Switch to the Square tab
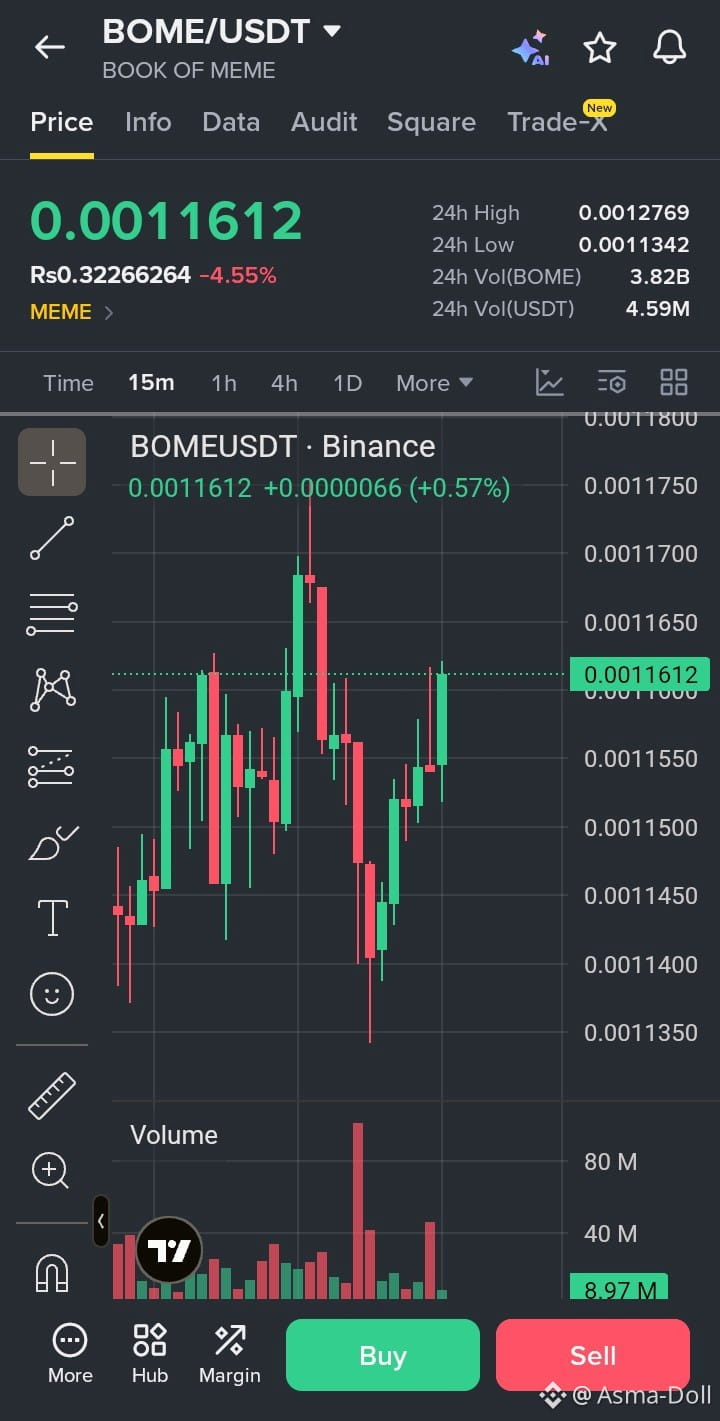Image resolution: width=720 pixels, height=1421 pixels. [x=431, y=122]
